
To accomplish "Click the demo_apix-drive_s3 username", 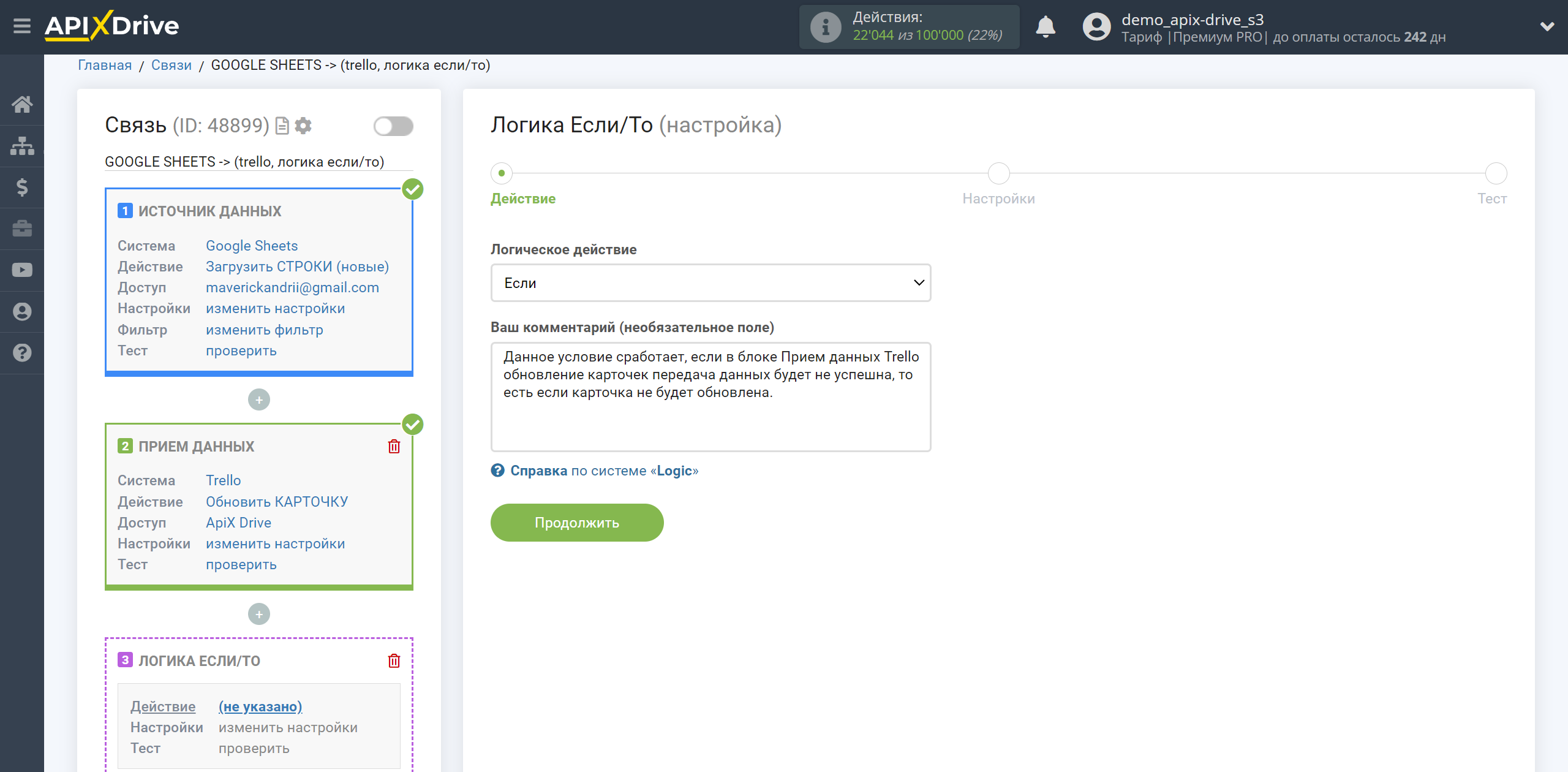I will [x=1193, y=20].
